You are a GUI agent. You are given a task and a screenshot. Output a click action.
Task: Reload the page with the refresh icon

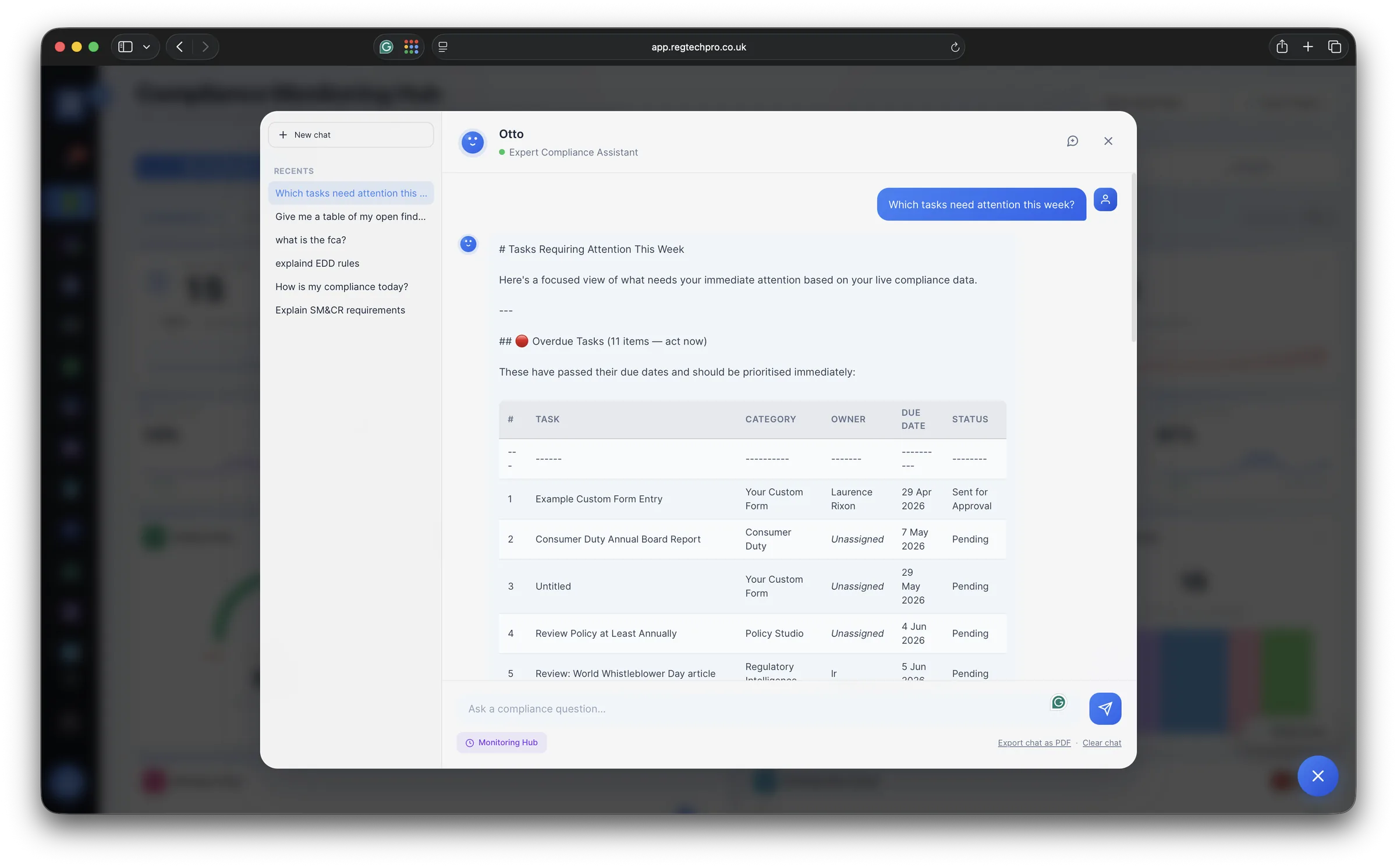click(955, 47)
